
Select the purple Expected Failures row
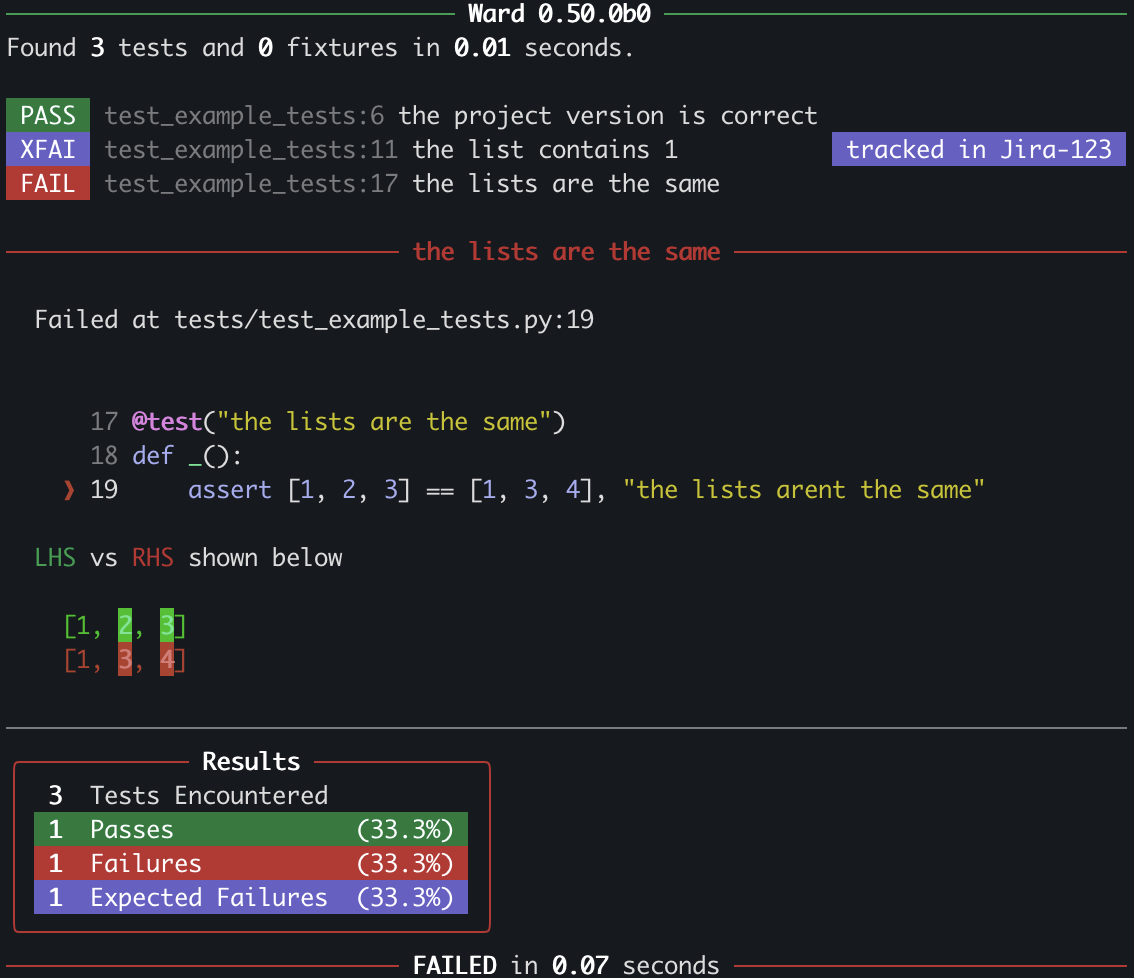click(x=250, y=898)
